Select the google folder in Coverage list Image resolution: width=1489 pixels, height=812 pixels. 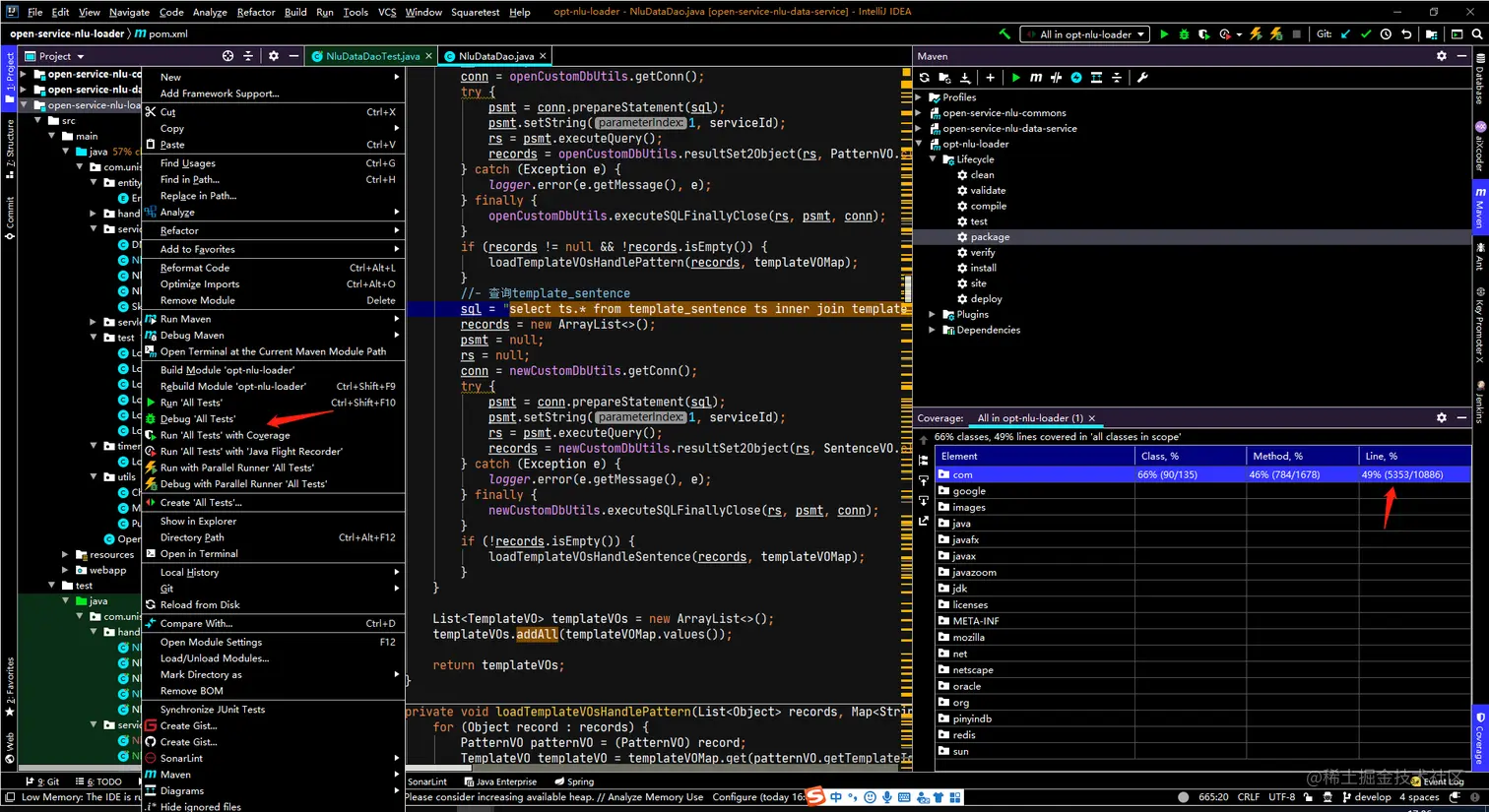pyautogui.click(x=968, y=491)
